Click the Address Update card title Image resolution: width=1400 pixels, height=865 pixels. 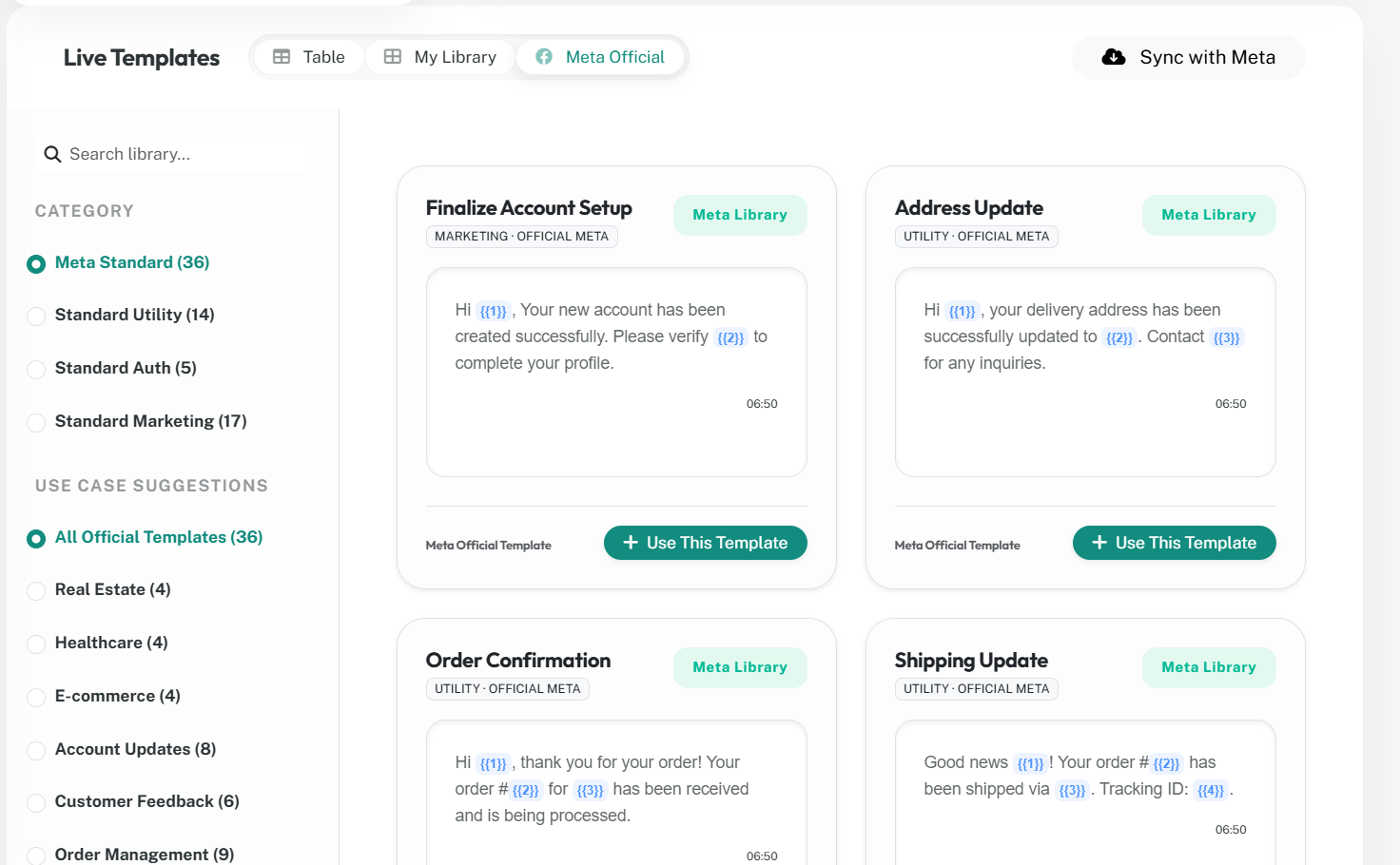(969, 207)
